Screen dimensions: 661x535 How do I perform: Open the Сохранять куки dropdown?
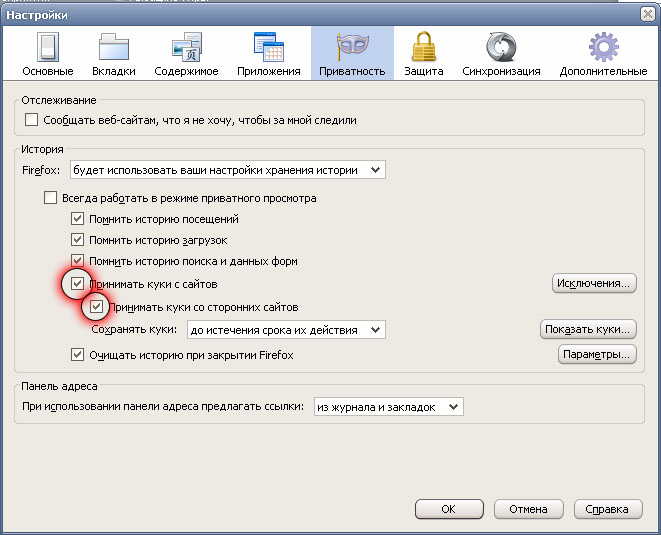click(x=285, y=330)
